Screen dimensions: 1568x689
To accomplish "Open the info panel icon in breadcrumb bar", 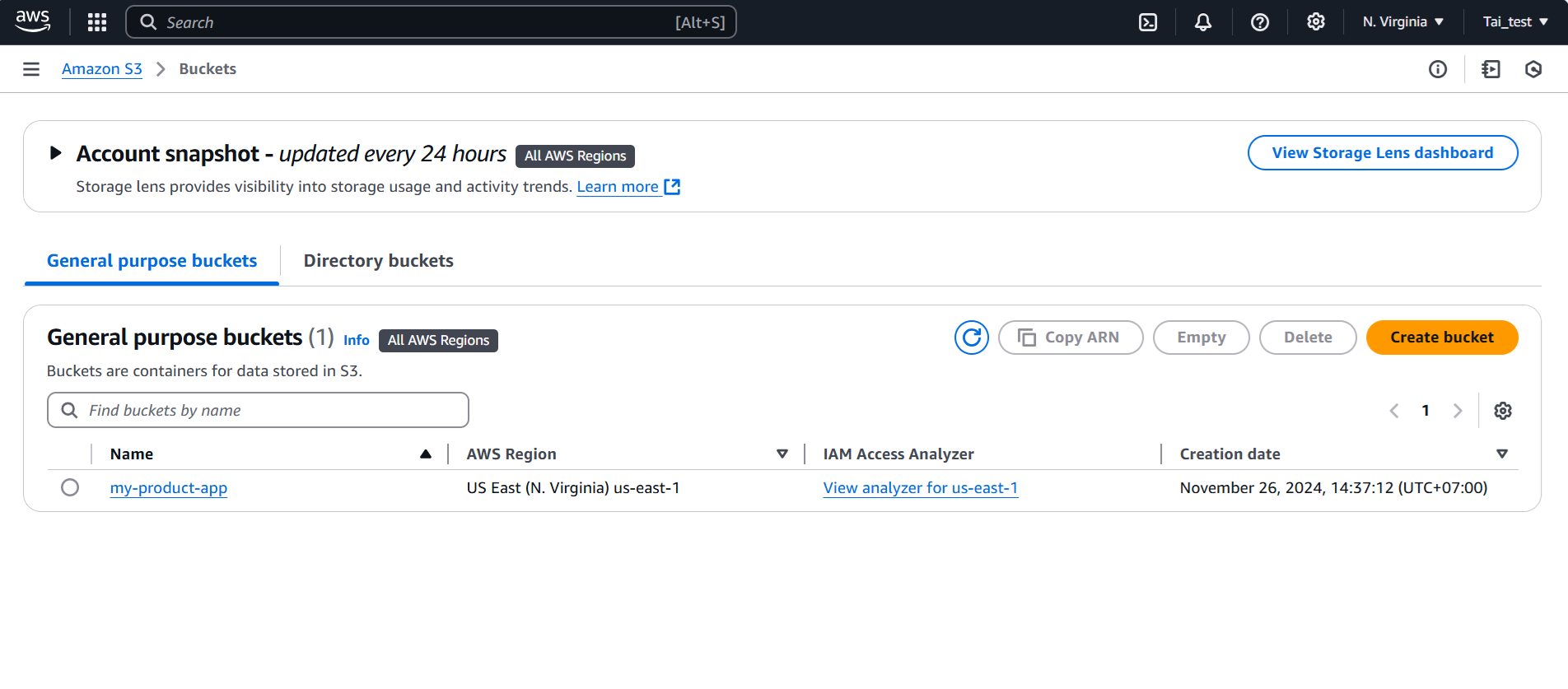I will point(1438,69).
